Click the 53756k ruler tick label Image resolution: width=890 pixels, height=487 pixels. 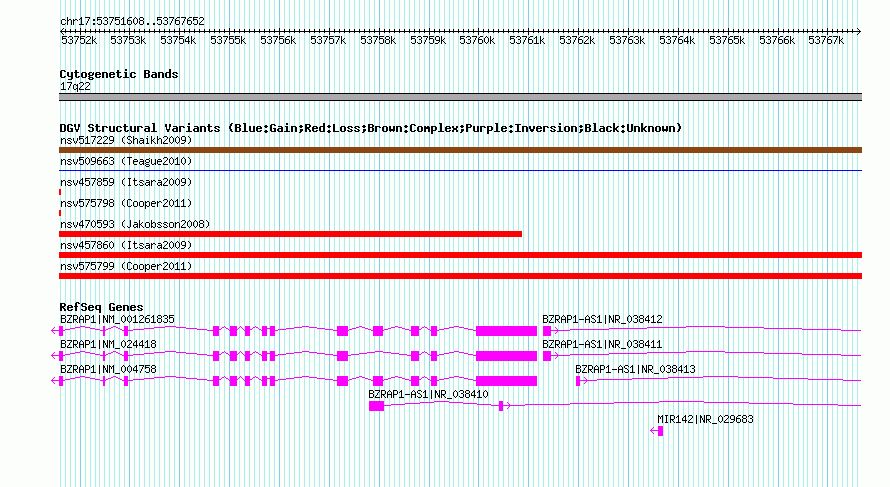coord(278,40)
